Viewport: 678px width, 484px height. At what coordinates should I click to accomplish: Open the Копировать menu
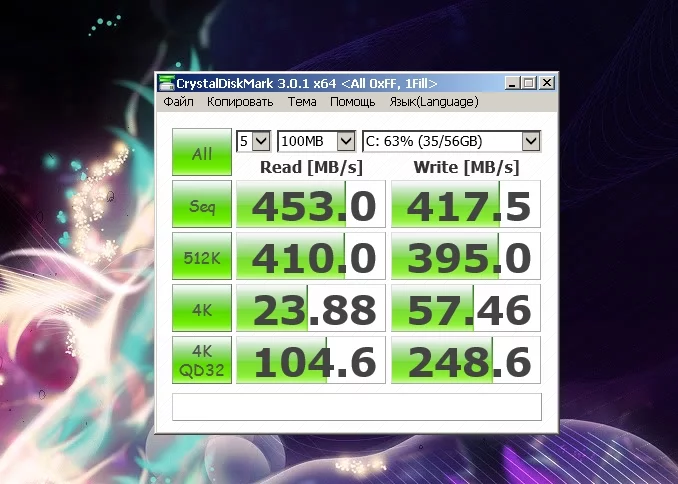point(240,102)
